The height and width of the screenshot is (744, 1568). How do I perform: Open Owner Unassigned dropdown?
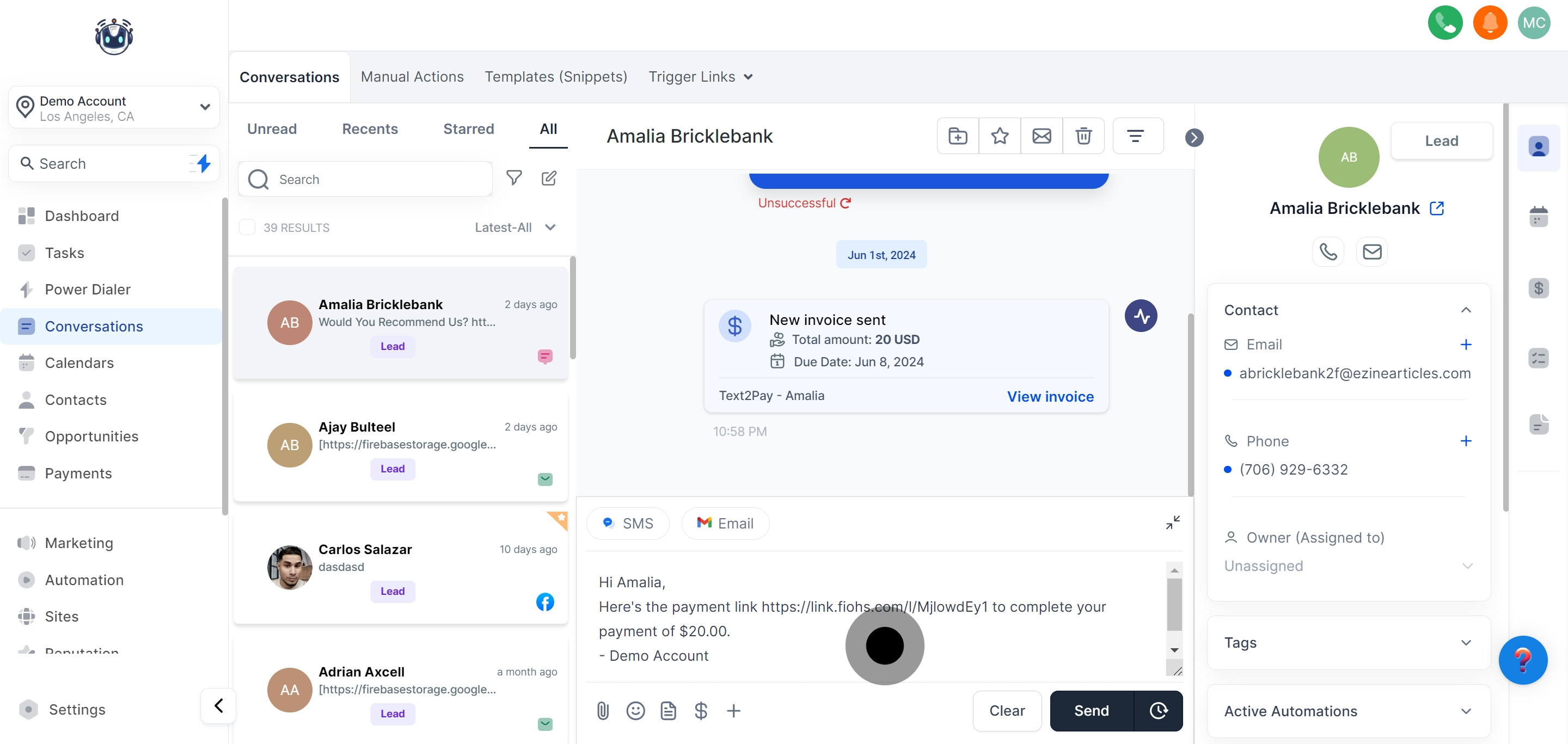coord(1348,566)
